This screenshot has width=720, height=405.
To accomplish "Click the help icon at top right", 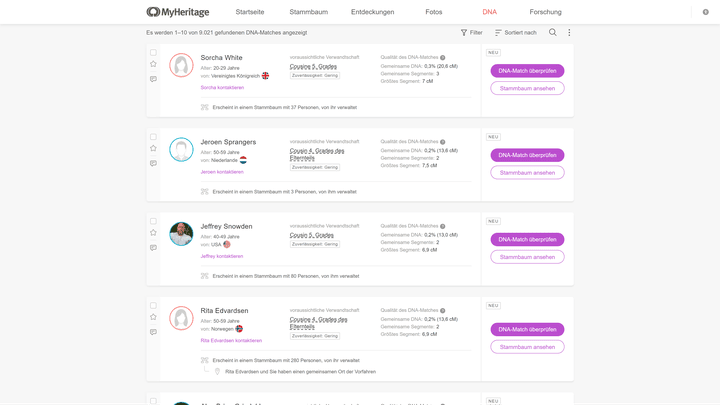I will (x=705, y=12).
